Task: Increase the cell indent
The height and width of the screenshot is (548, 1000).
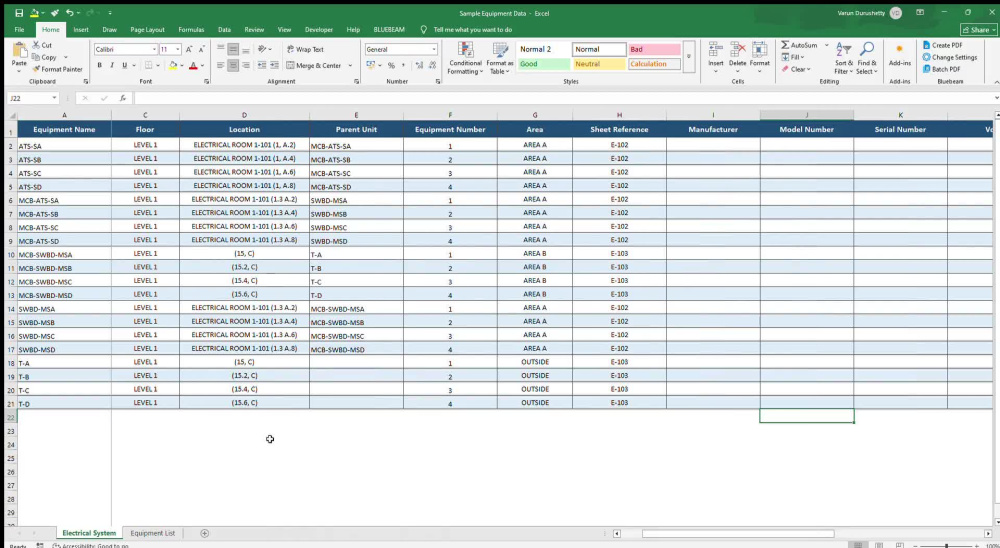Action: click(274, 65)
